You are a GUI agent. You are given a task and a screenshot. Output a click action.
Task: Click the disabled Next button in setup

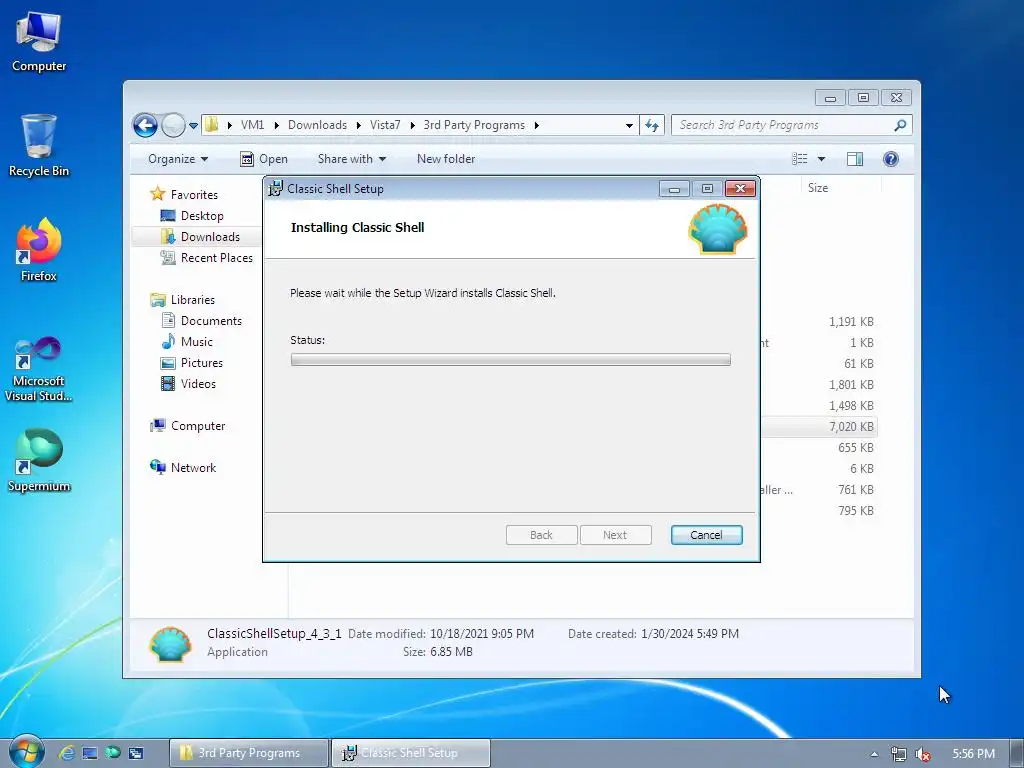tap(615, 535)
